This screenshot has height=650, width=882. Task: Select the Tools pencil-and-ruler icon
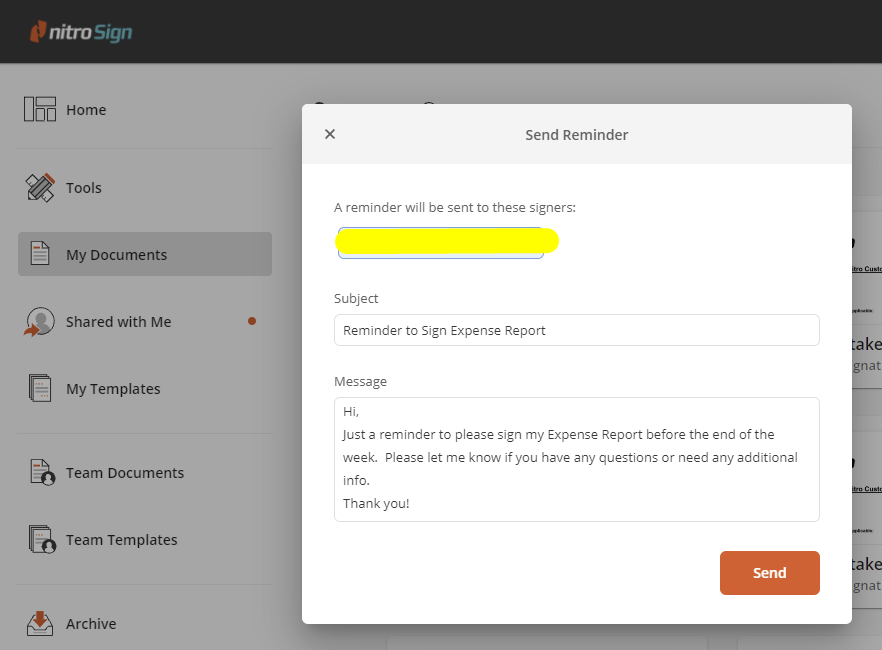pyautogui.click(x=40, y=187)
